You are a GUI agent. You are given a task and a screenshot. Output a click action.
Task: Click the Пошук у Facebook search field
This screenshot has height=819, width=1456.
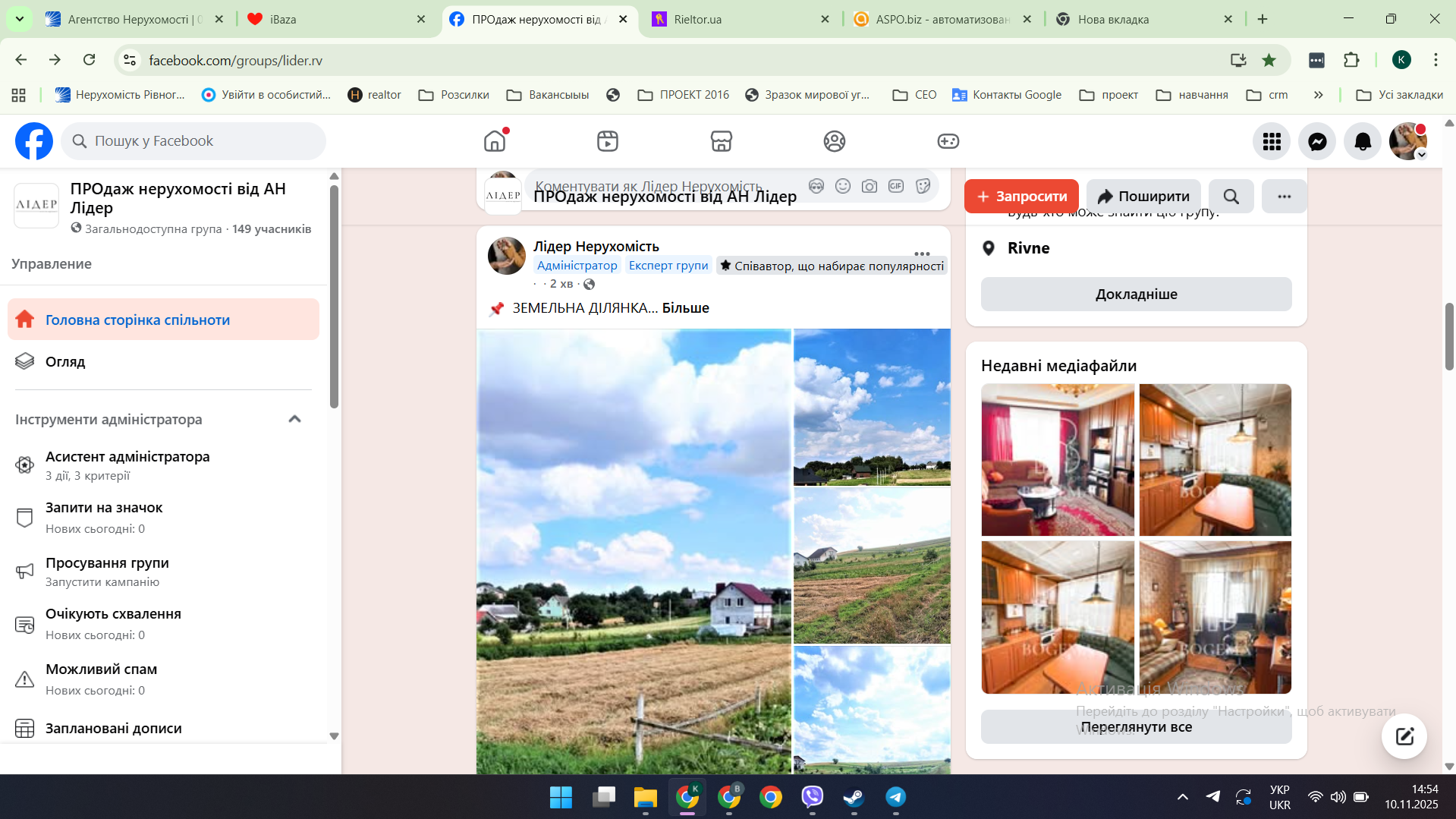[193, 141]
